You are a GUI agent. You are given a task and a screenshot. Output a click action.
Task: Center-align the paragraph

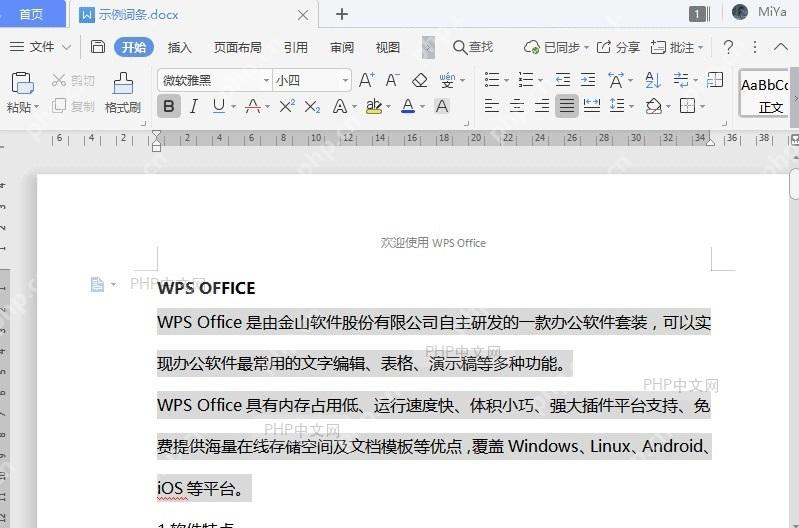pyautogui.click(x=517, y=106)
